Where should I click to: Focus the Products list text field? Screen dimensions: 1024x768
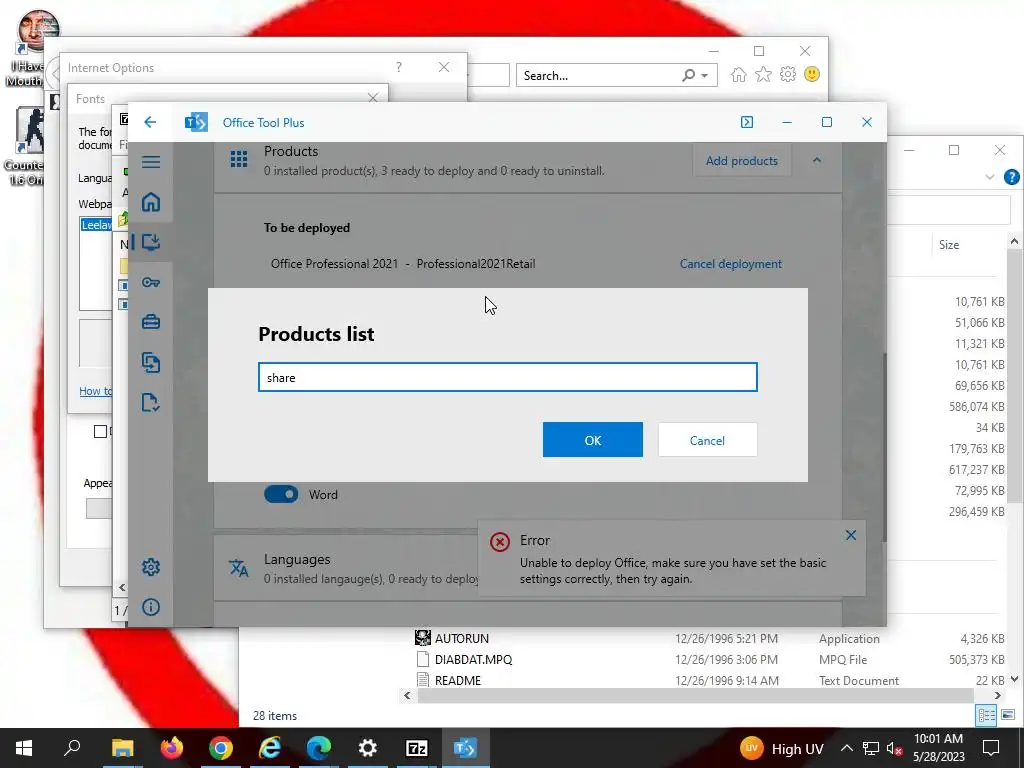(x=507, y=377)
